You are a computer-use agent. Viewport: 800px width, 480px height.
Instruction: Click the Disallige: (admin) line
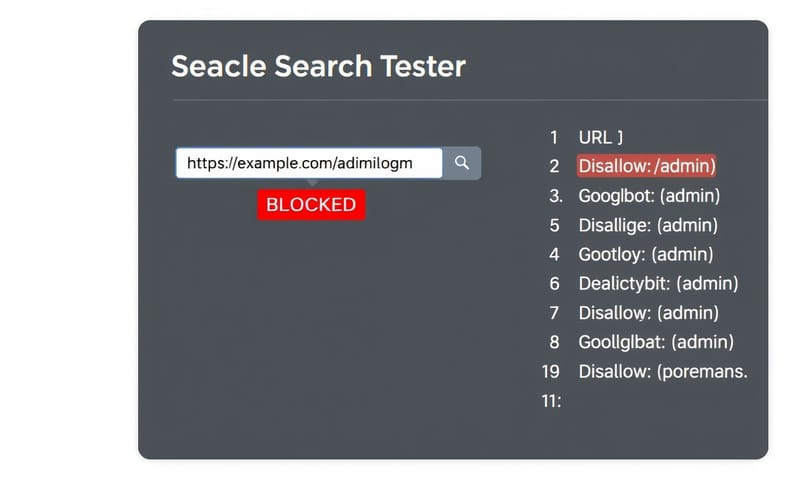pyautogui.click(x=648, y=226)
